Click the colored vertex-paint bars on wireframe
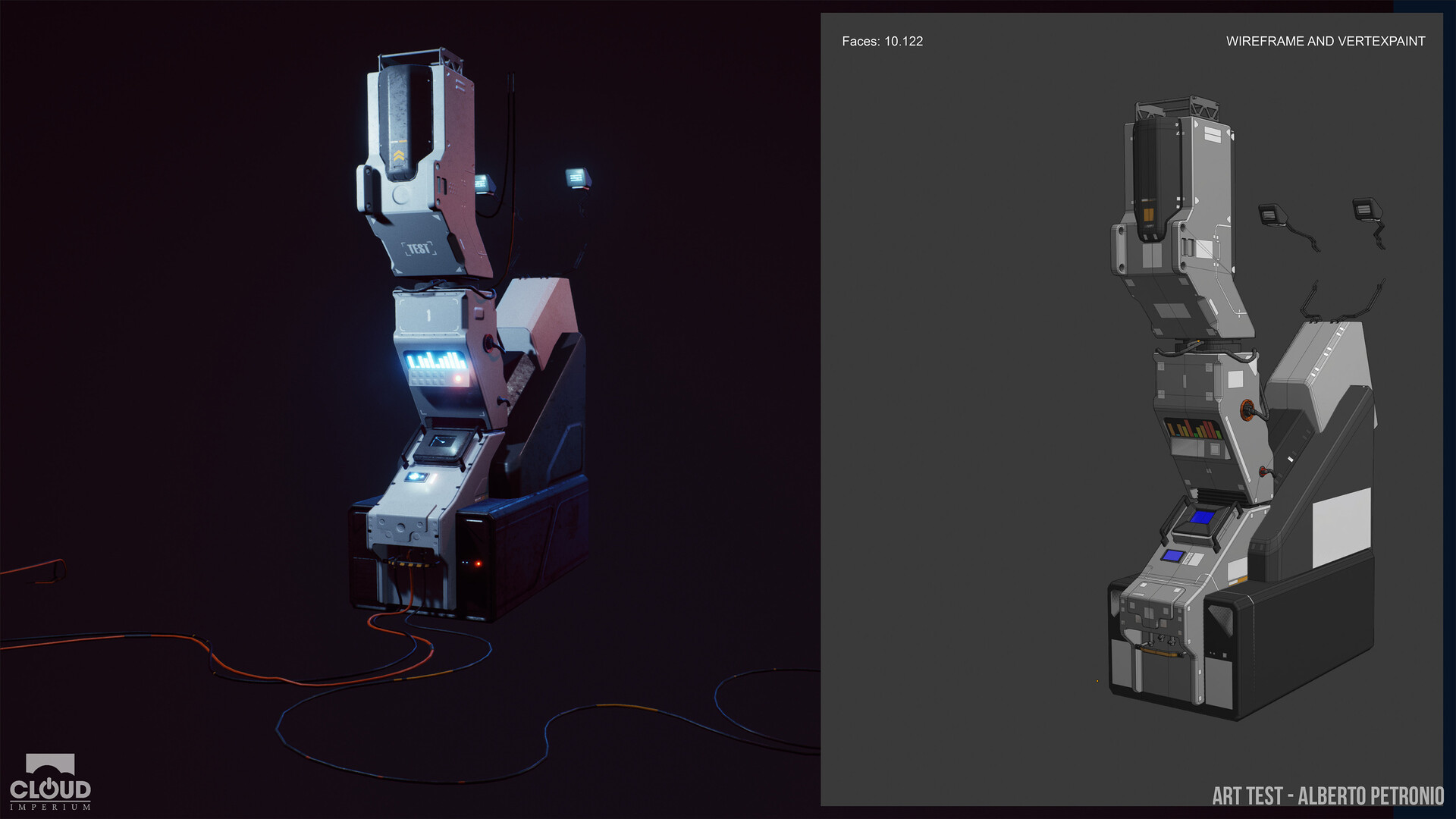 coord(1194,428)
